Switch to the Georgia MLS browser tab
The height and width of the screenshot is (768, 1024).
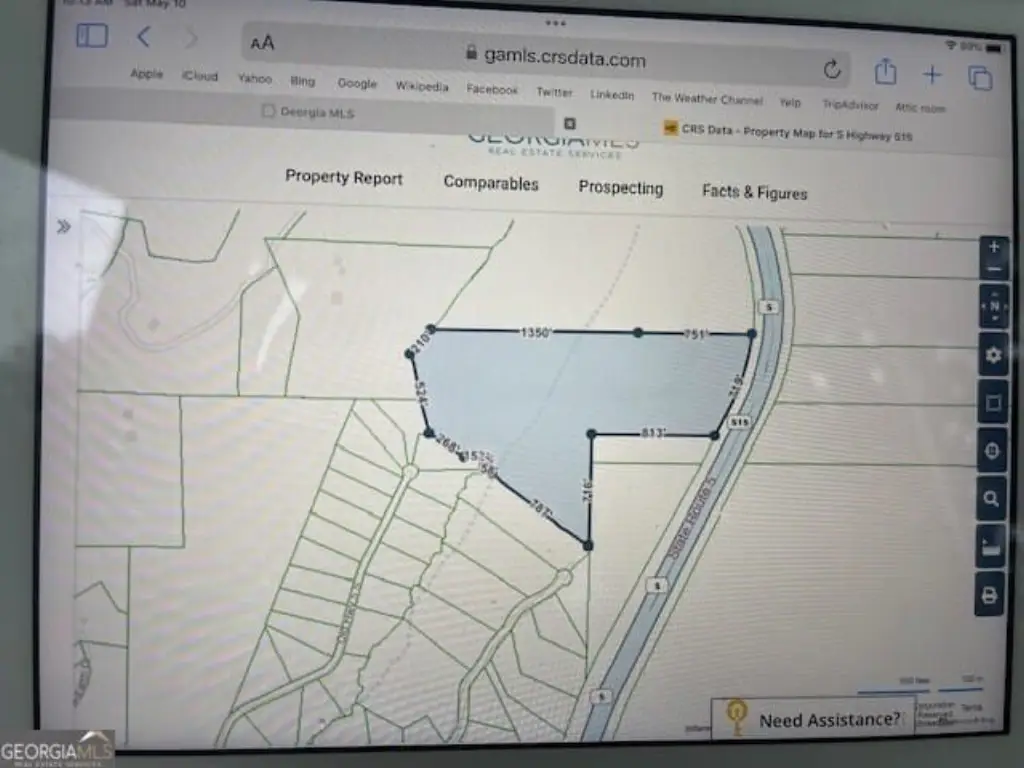click(x=316, y=112)
